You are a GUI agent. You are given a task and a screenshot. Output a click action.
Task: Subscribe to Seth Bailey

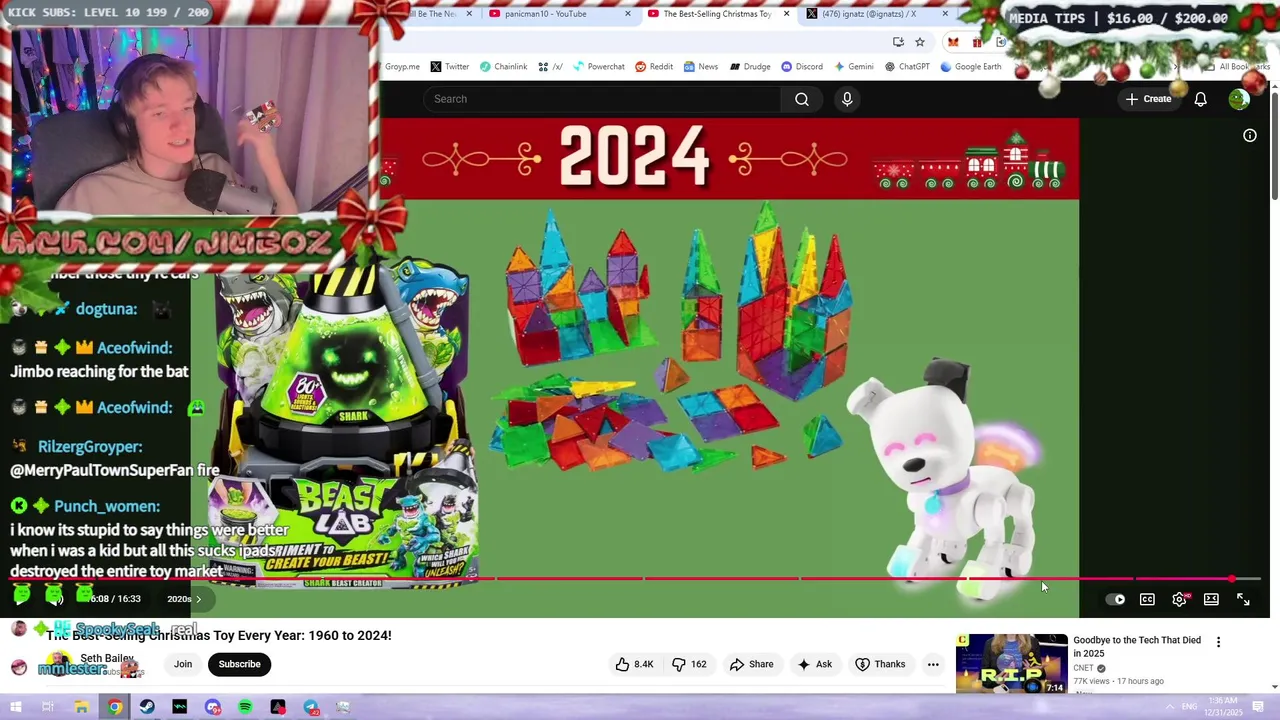tap(240, 664)
